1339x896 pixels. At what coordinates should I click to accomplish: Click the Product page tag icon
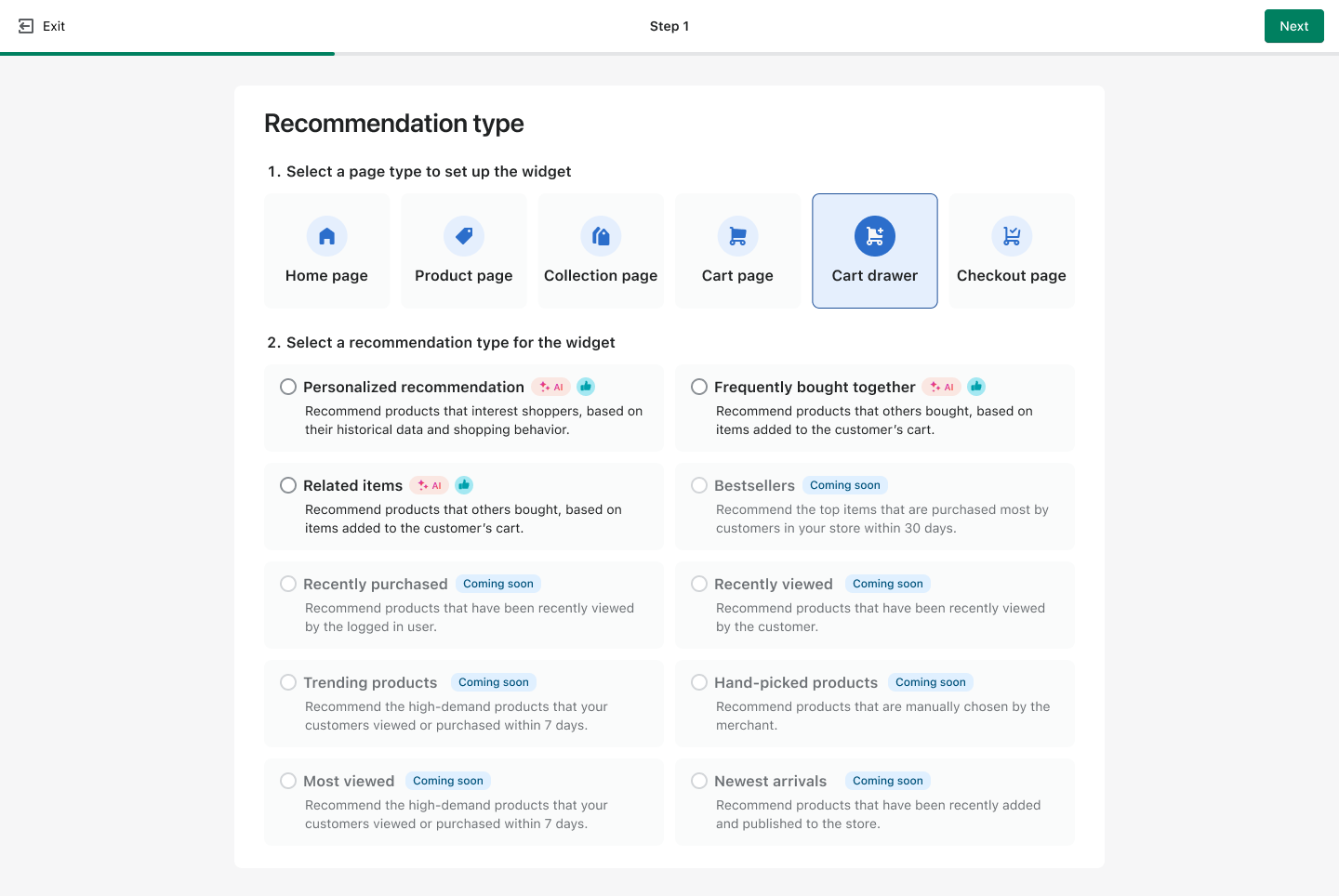[x=463, y=235]
